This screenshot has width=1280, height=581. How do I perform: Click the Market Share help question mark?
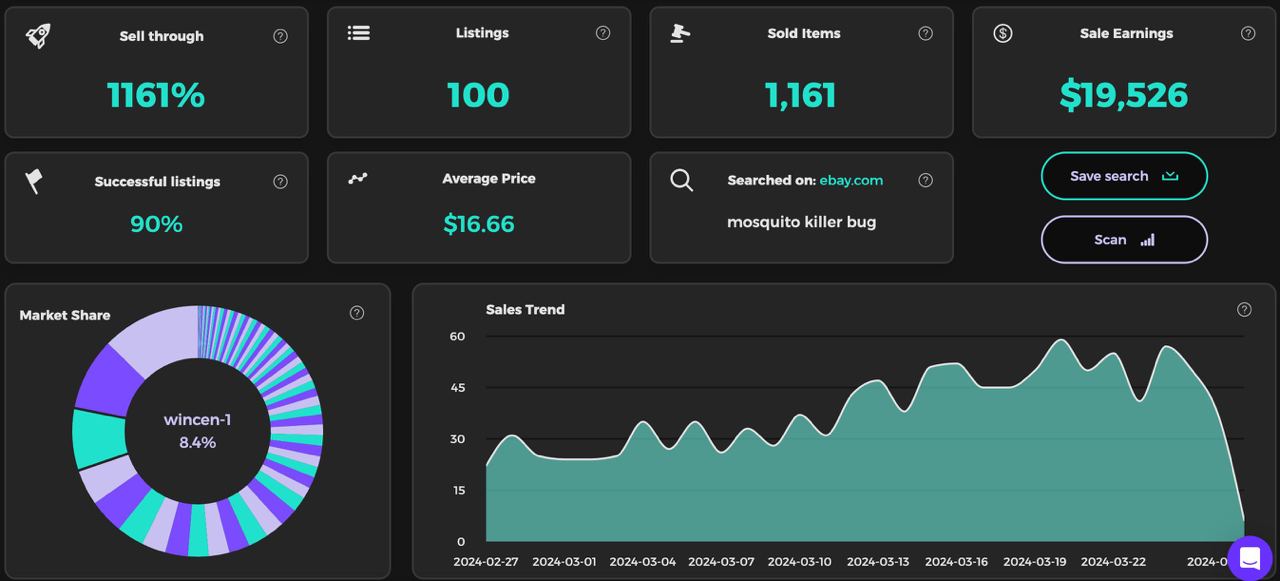(357, 313)
